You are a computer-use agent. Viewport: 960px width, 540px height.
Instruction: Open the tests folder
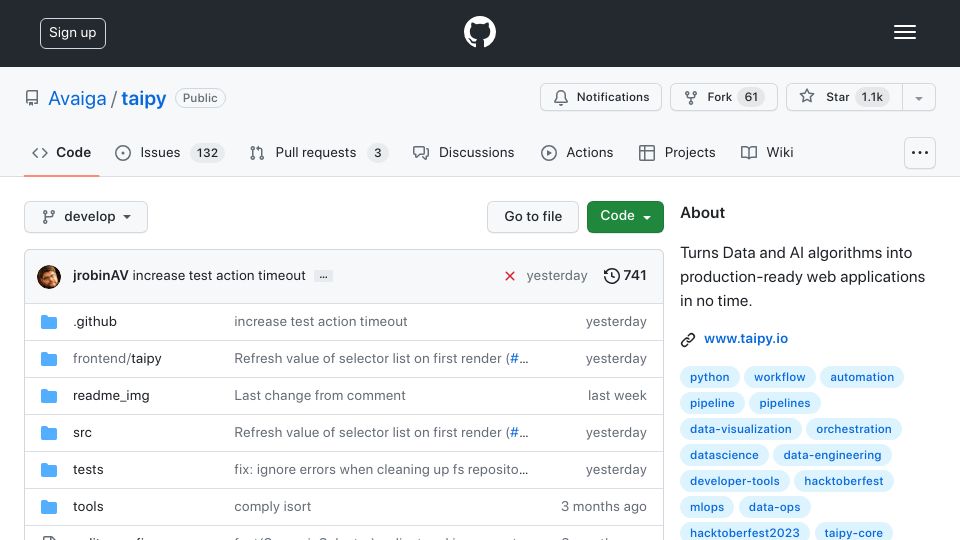tap(88, 470)
